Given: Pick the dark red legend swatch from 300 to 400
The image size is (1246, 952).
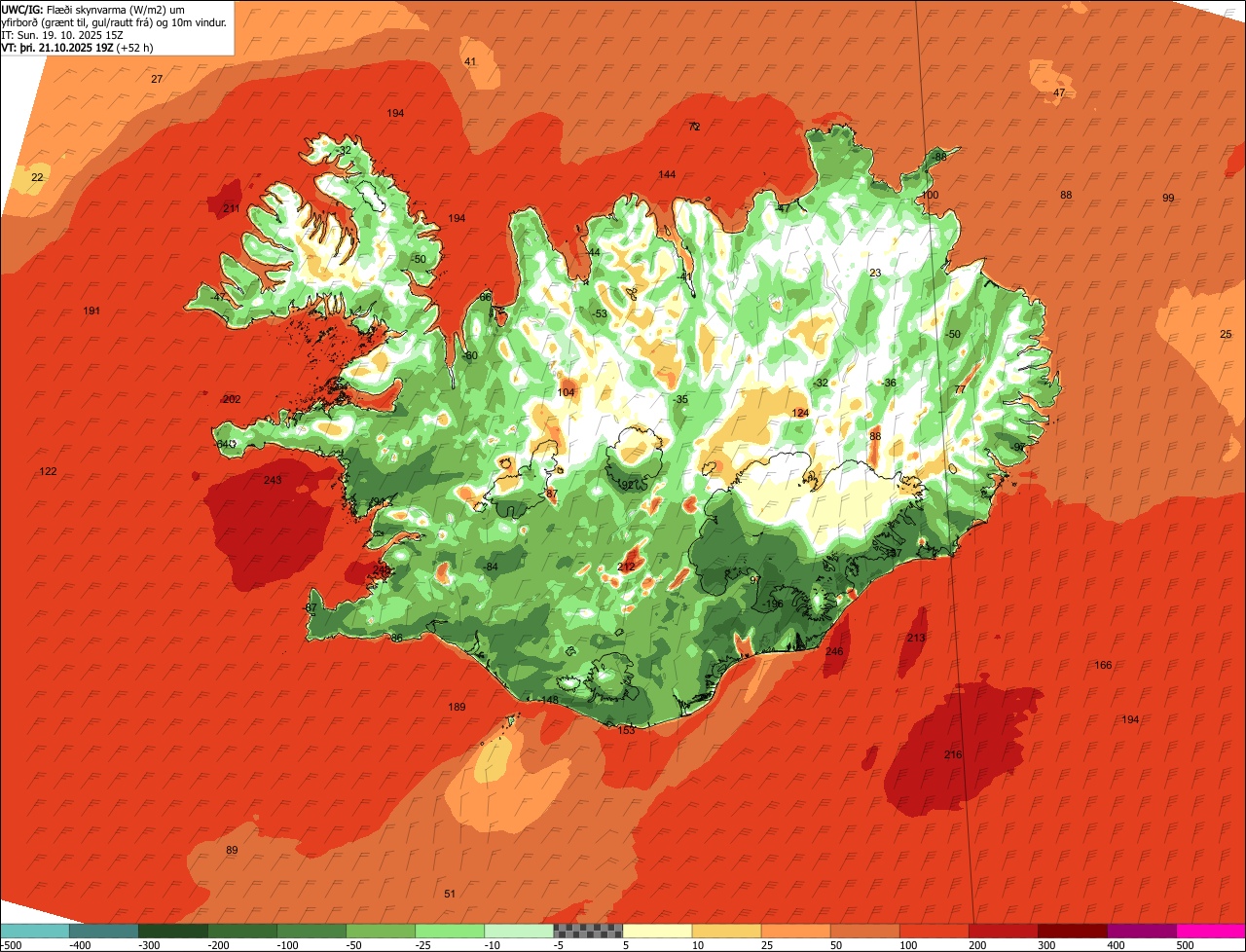Looking at the screenshot, I should pyautogui.click(x=1073, y=932).
